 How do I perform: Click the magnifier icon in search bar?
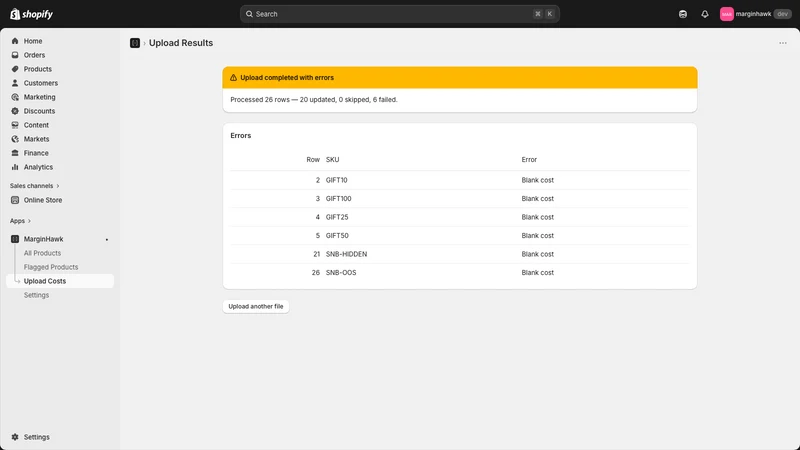pos(249,14)
